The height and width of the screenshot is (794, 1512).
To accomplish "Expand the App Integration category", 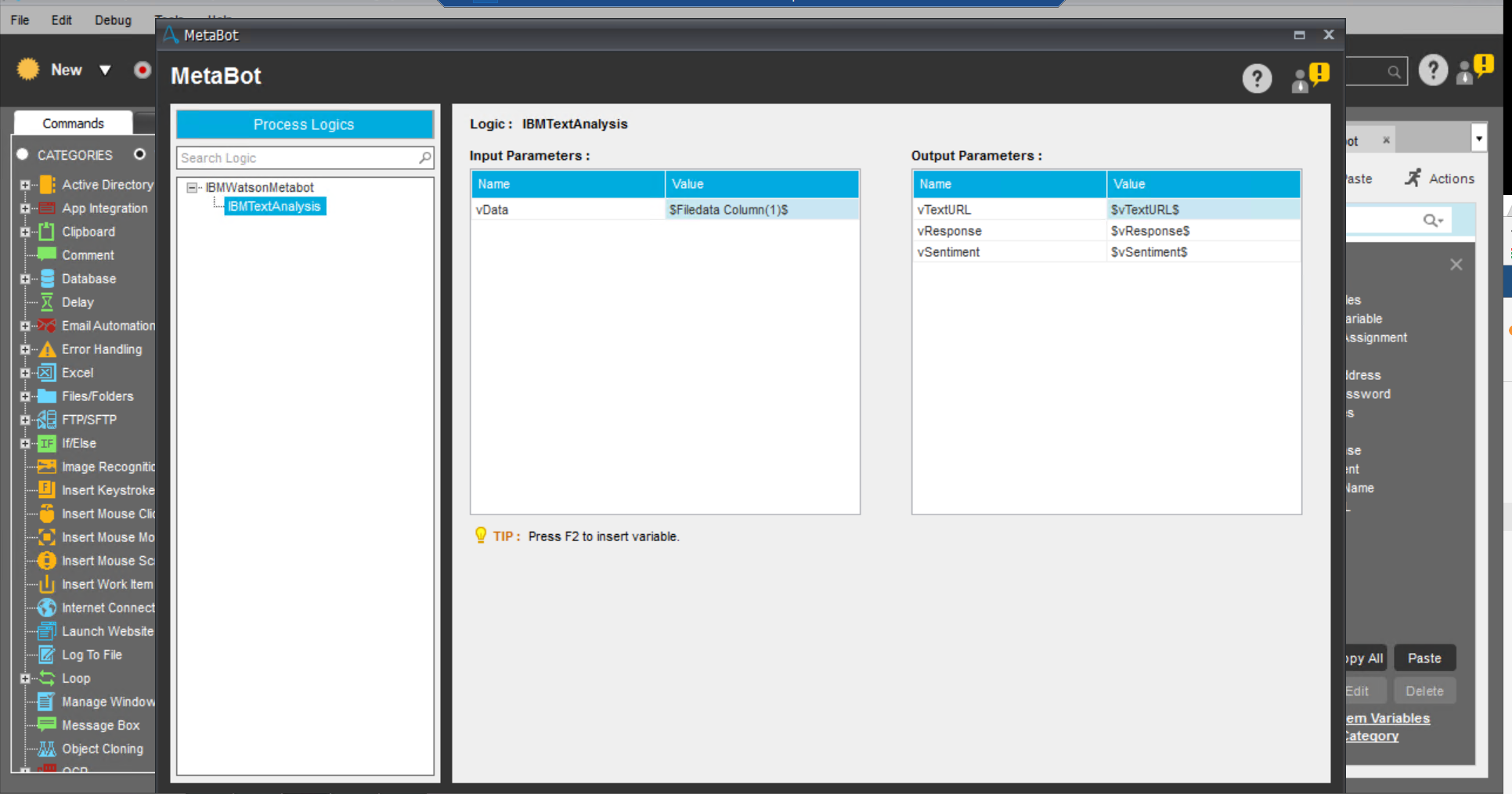I will (25, 209).
